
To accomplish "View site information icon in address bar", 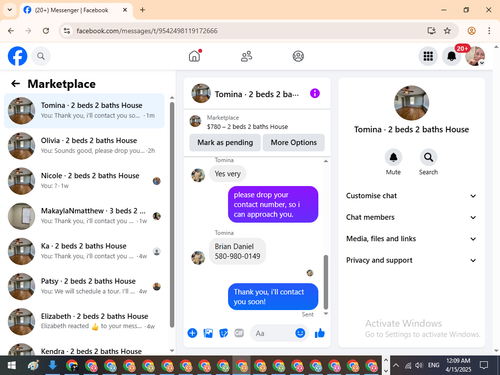I will coord(67,31).
